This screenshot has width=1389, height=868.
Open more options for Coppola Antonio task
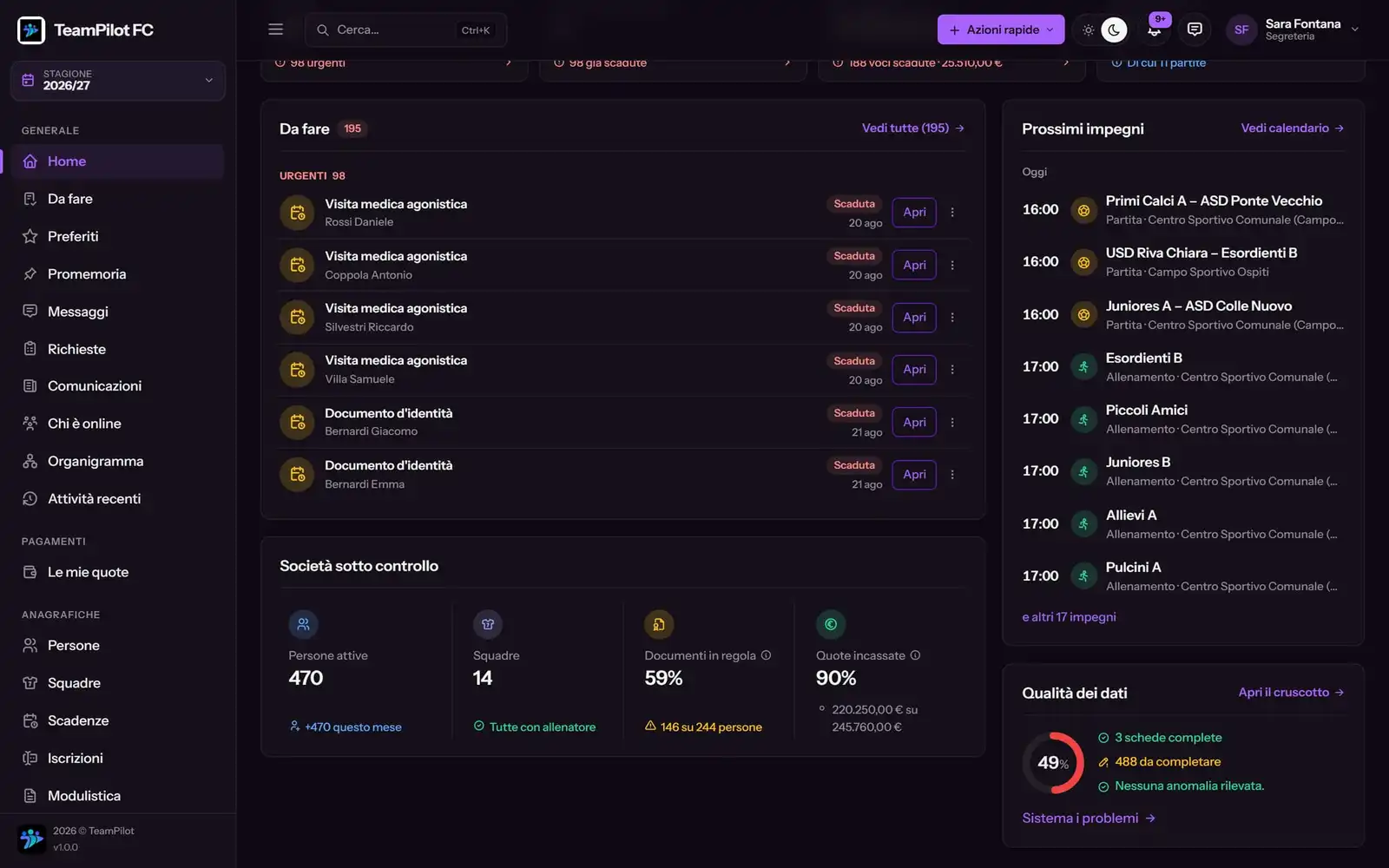click(x=952, y=265)
